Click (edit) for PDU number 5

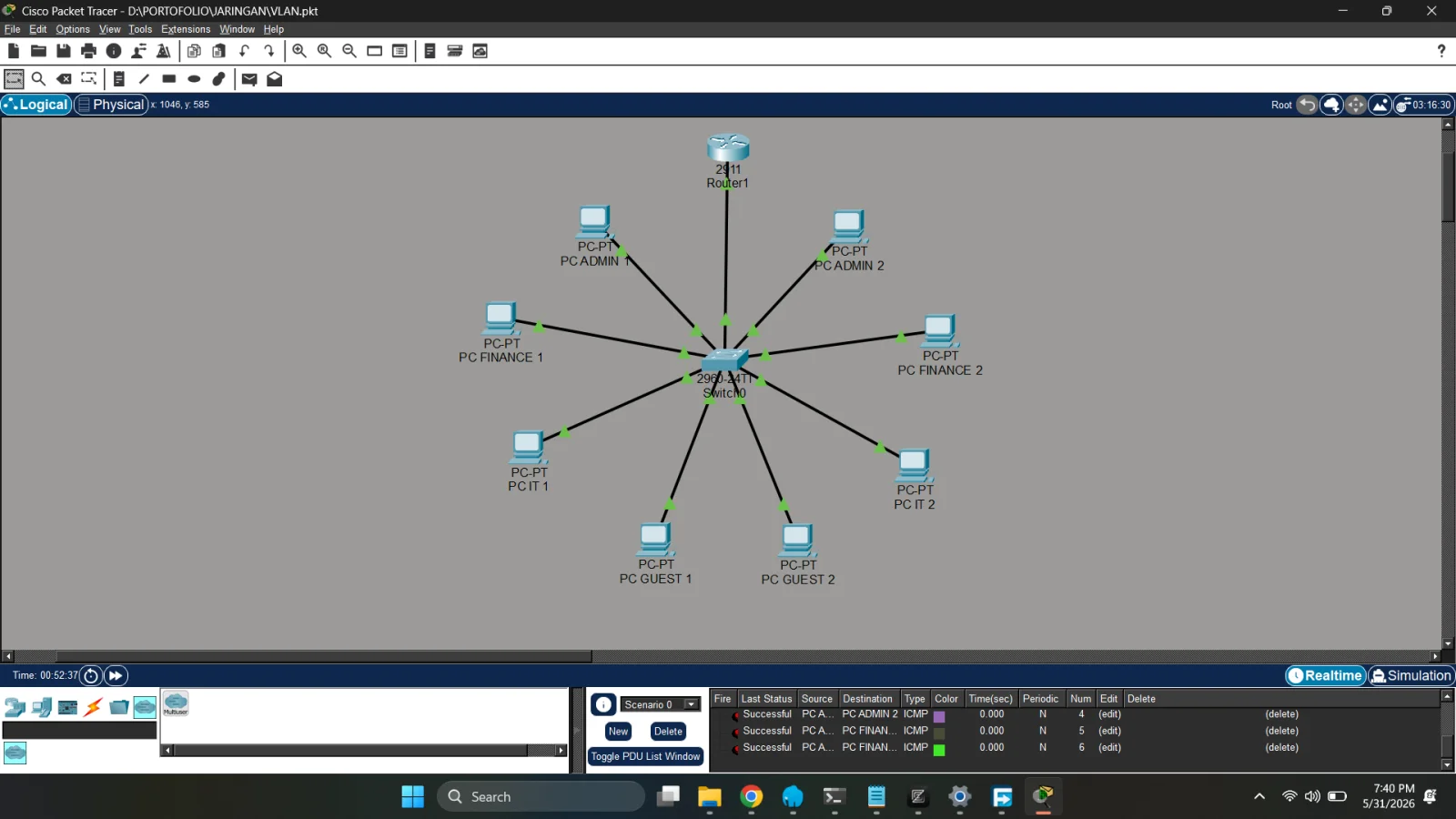point(1109,731)
